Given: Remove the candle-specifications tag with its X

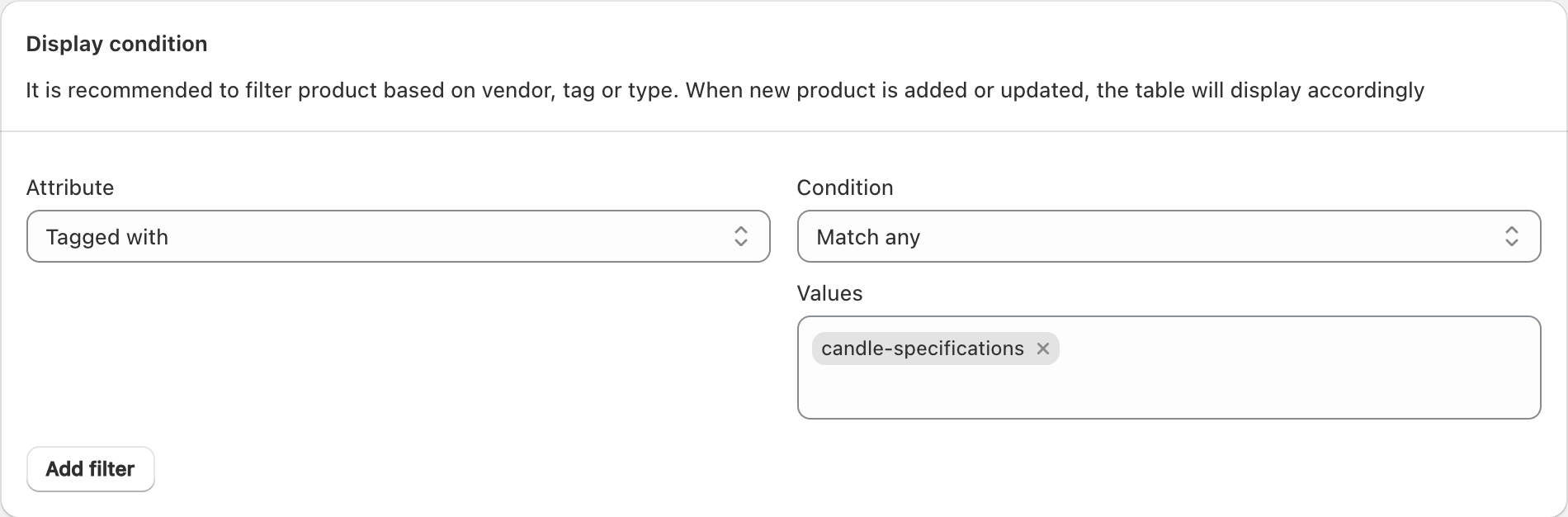Looking at the screenshot, I should coord(1043,349).
